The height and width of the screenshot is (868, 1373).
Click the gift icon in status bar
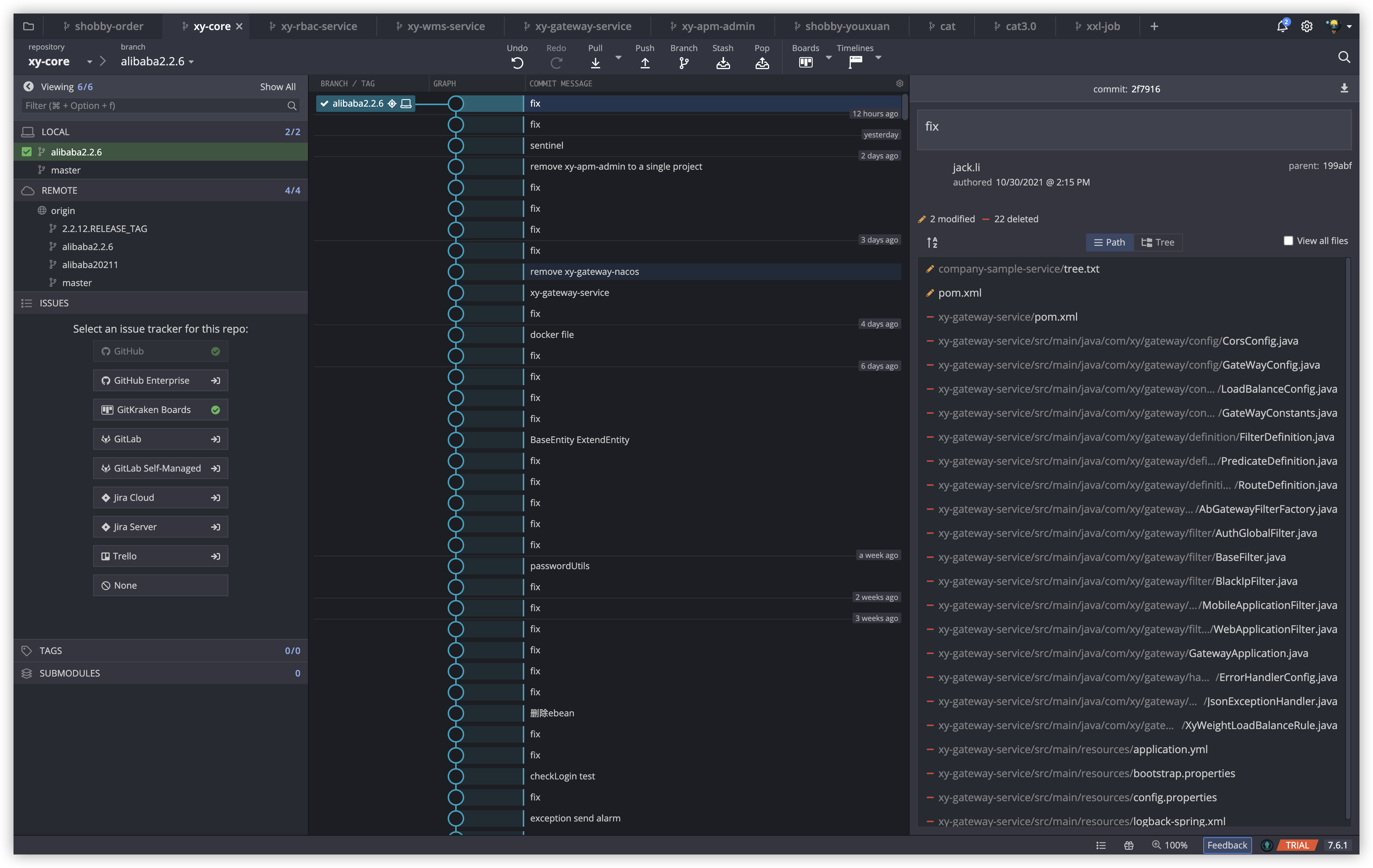(1129, 845)
